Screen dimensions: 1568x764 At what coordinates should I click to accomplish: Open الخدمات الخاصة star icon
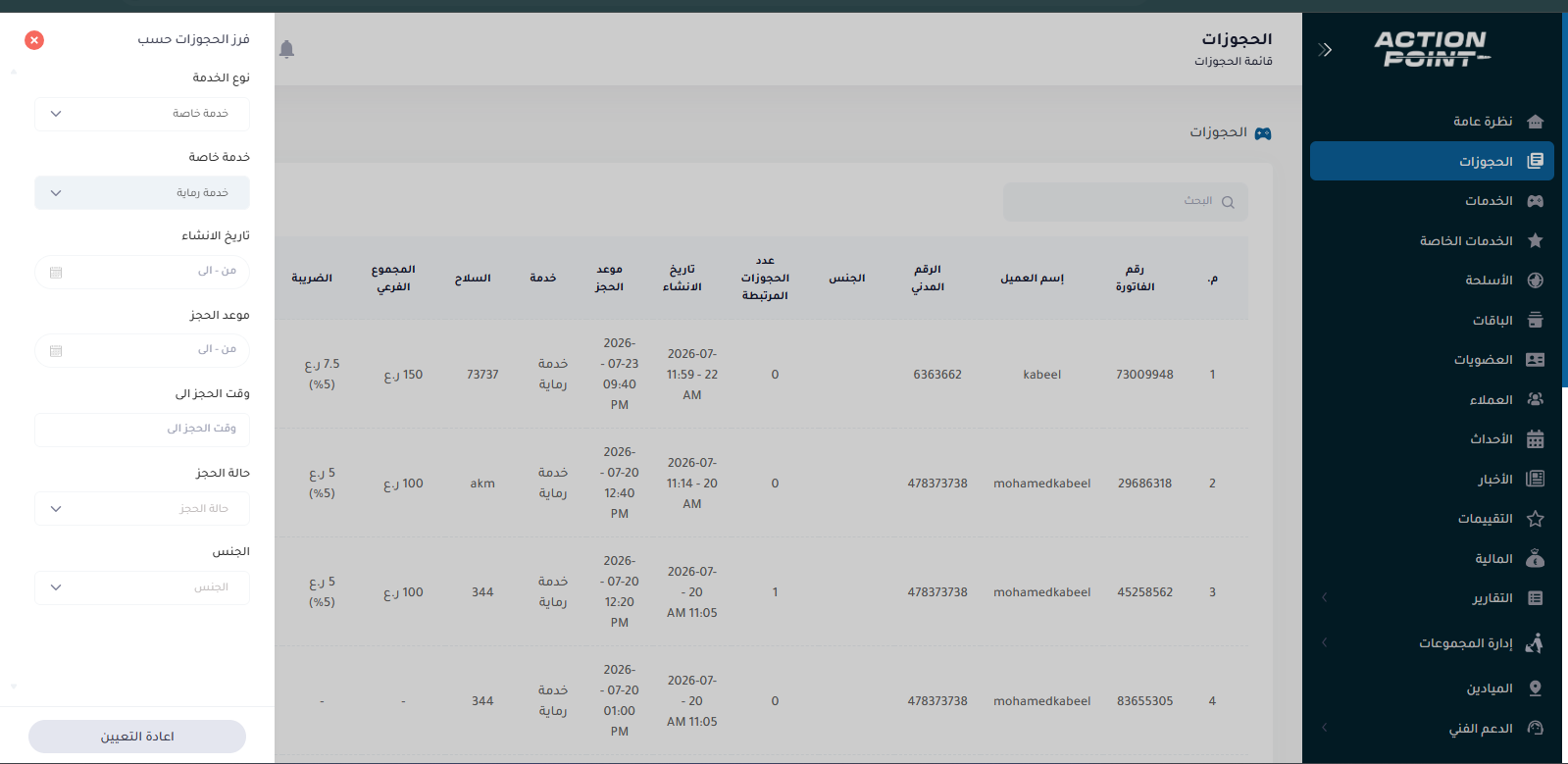1536,240
